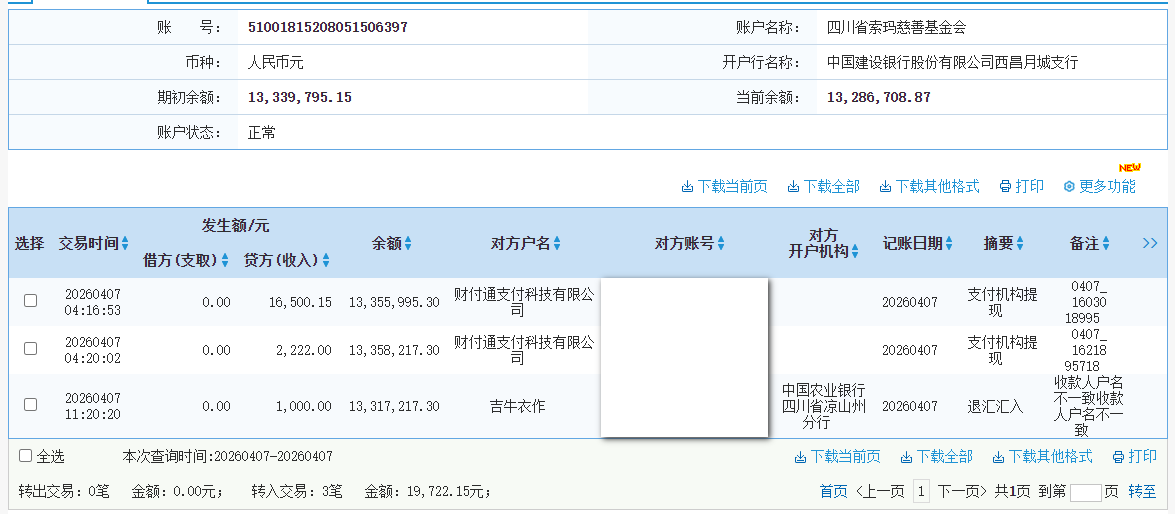Viewport: 1175px width, 514px height.
Task: Click the bottom 打印 printer icon
Action: point(1118,457)
